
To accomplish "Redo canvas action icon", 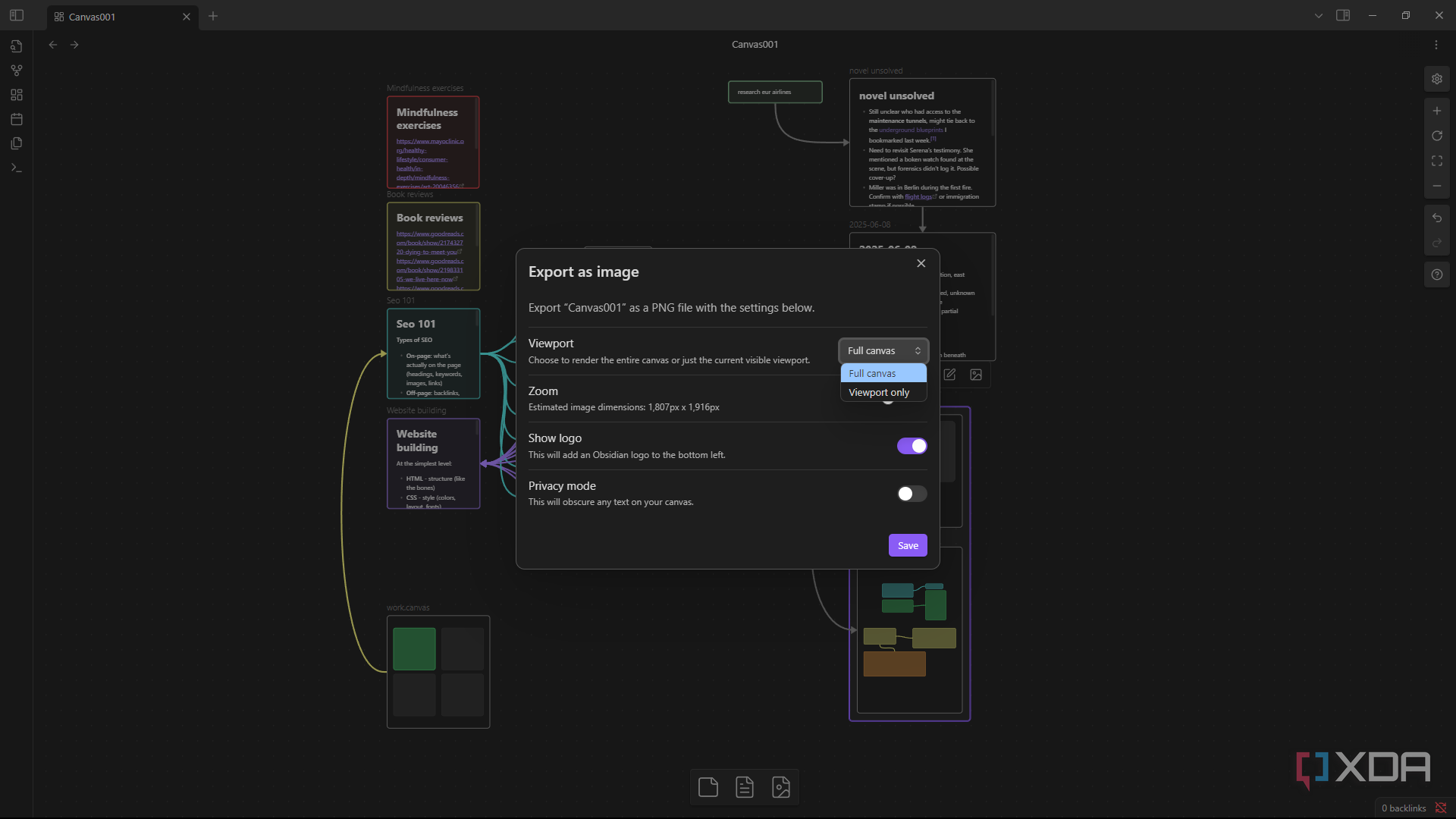I will click(x=1437, y=243).
